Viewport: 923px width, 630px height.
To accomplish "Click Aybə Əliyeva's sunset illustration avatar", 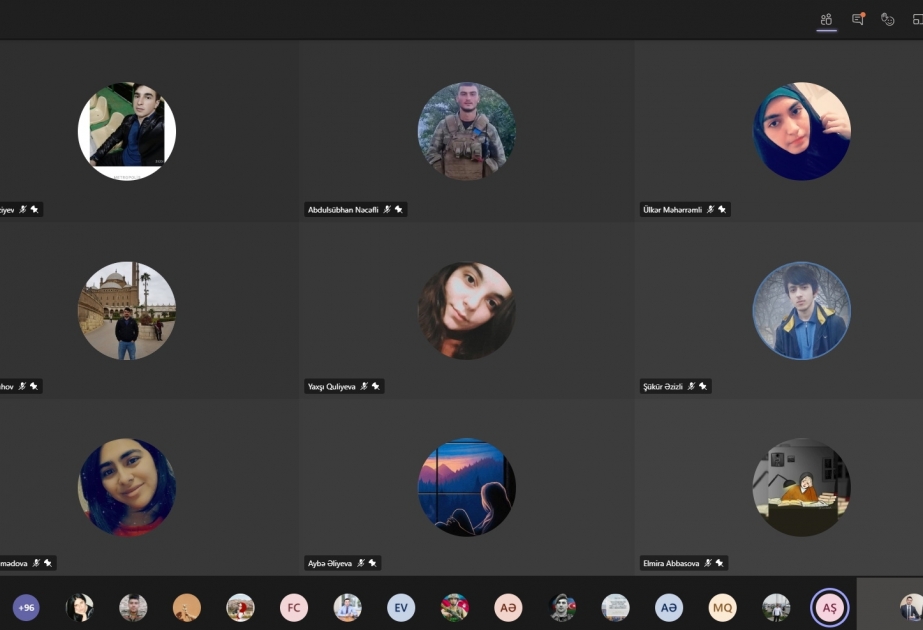I will [x=467, y=487].
